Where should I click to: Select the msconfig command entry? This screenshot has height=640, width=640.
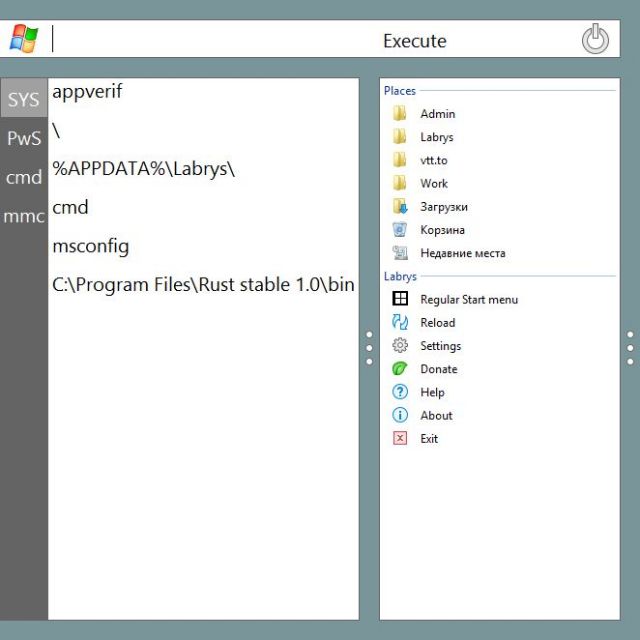tap(90, 246)
